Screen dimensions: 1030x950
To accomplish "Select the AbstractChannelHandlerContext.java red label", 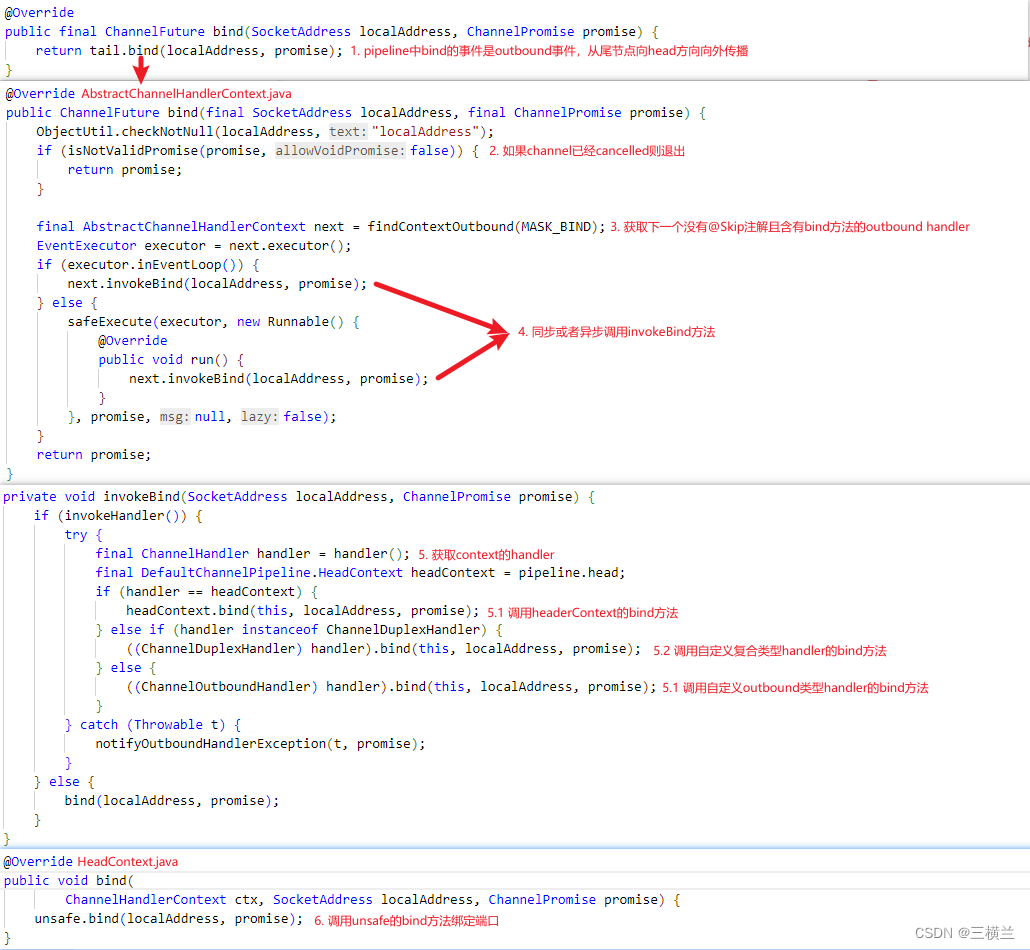I will point(186,93).
